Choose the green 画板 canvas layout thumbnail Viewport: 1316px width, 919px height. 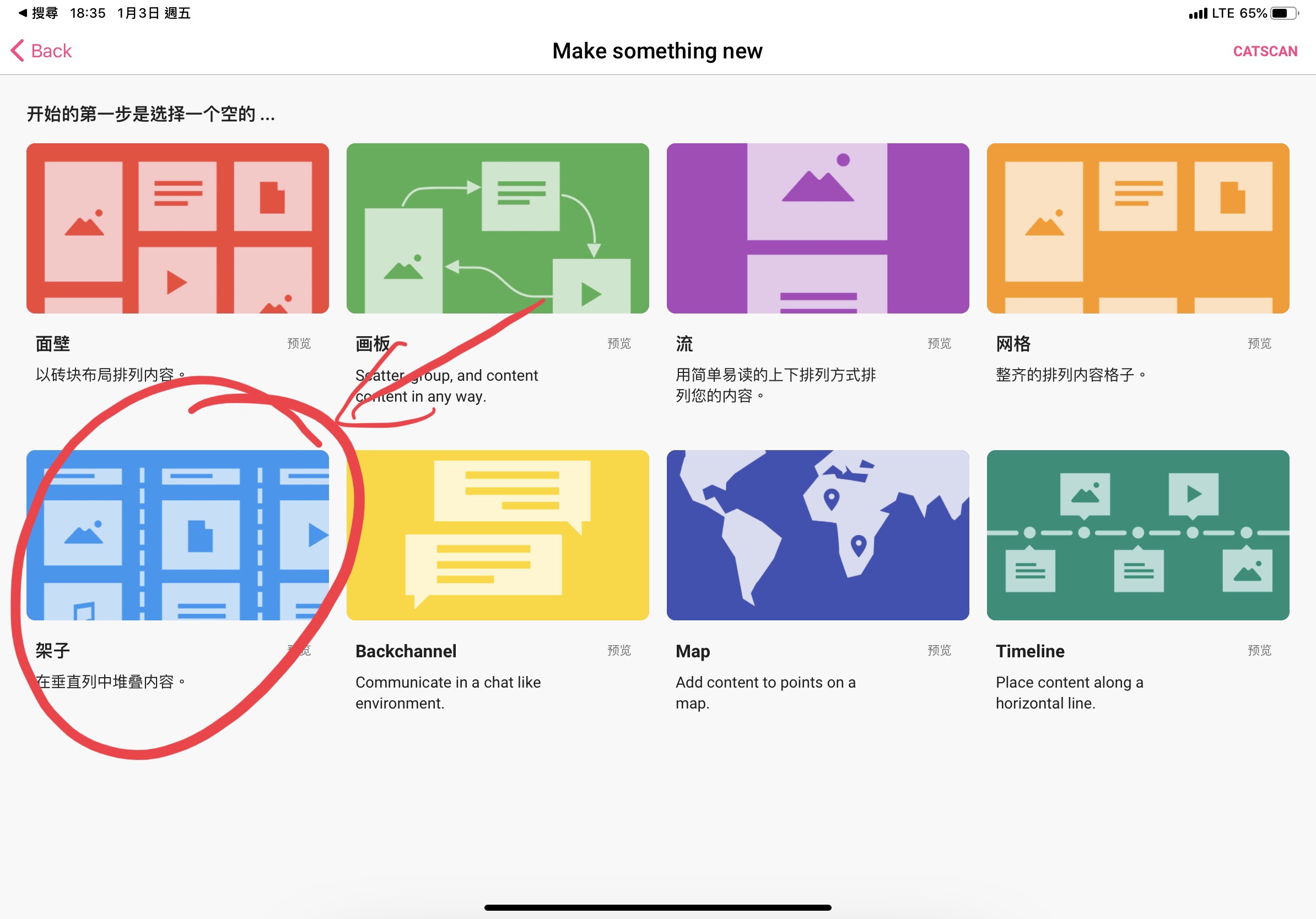click(498, 228)
